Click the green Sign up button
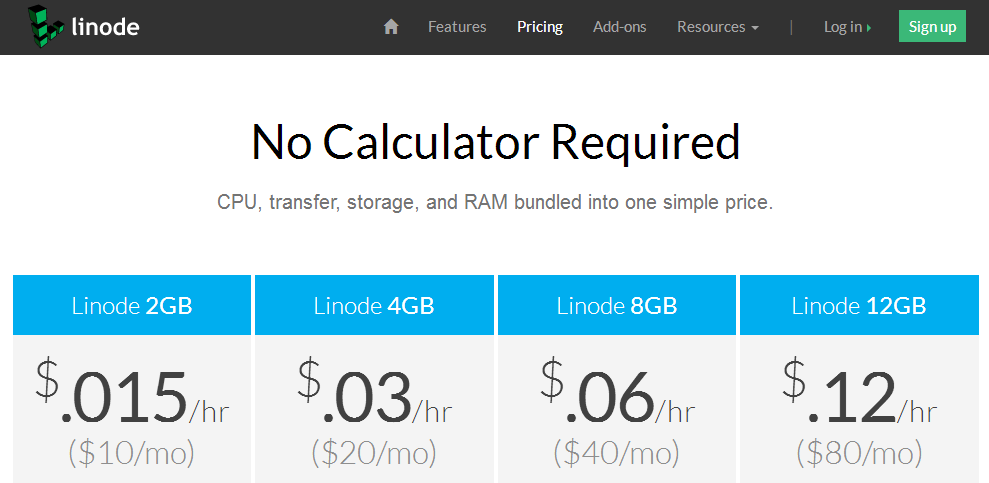 click(932, 26)
